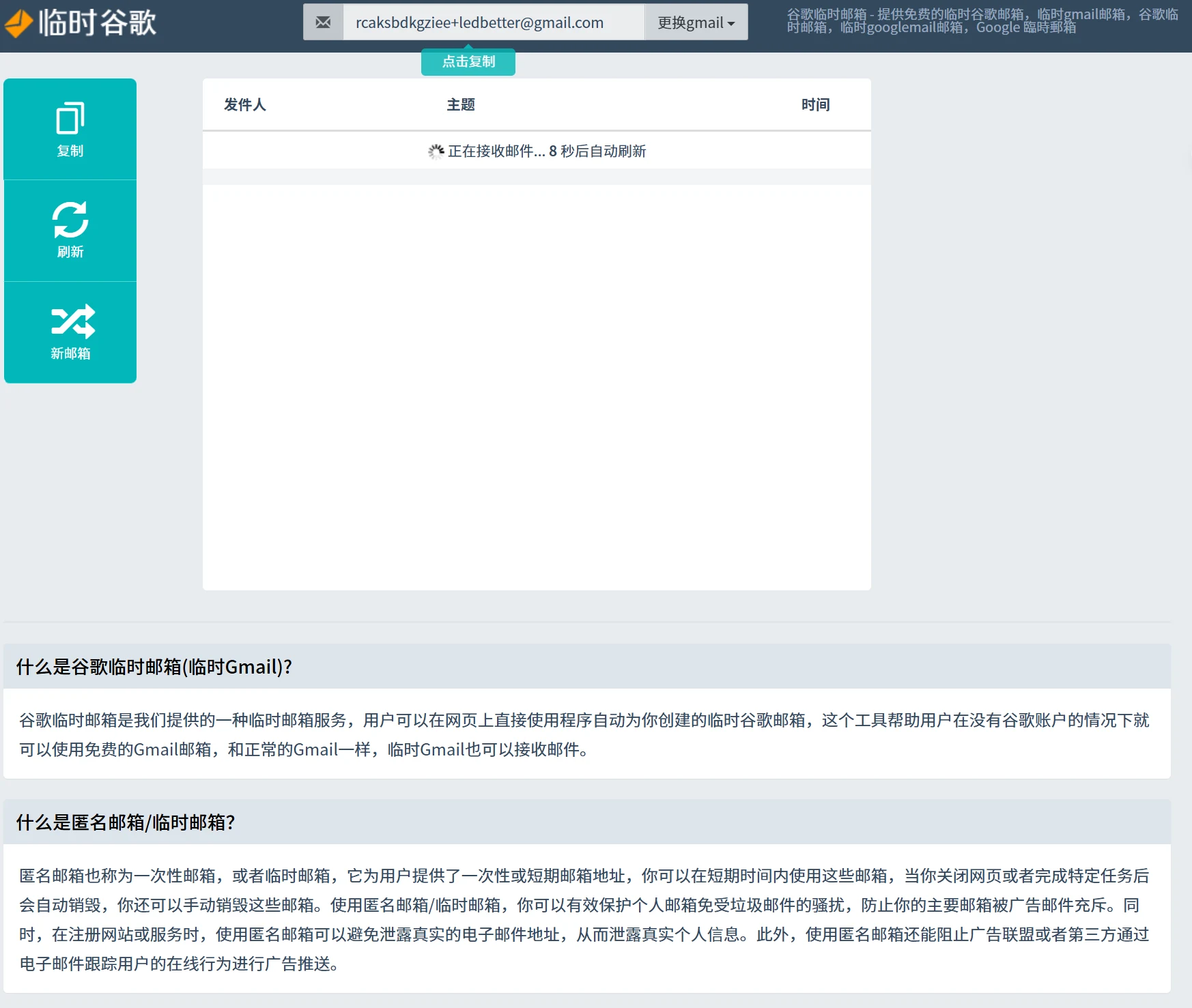Click the 正在接收邮件 status row
1192x1008 pixels.
(x=537, y=151)
